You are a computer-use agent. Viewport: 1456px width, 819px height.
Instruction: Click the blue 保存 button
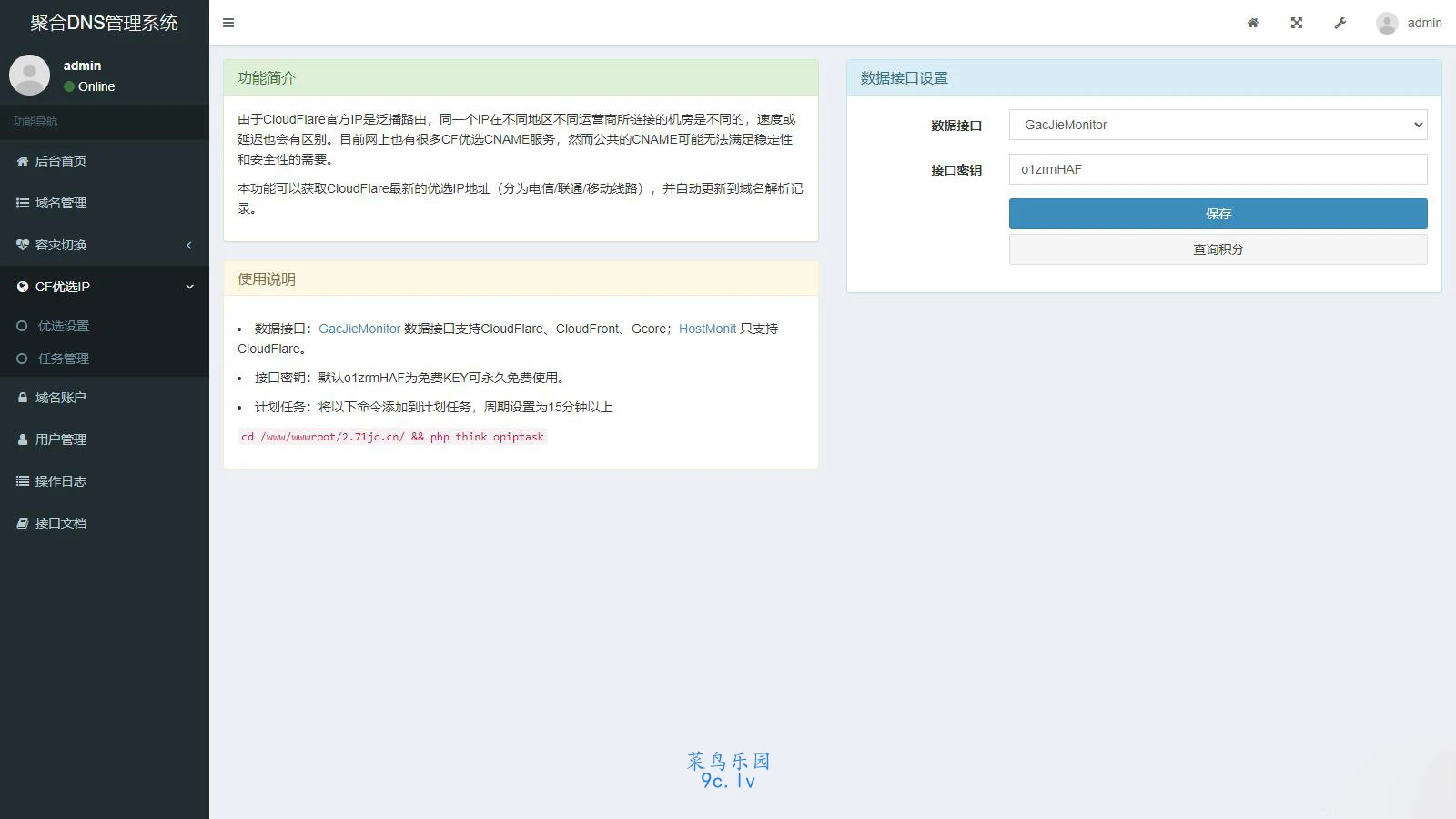1218,214
